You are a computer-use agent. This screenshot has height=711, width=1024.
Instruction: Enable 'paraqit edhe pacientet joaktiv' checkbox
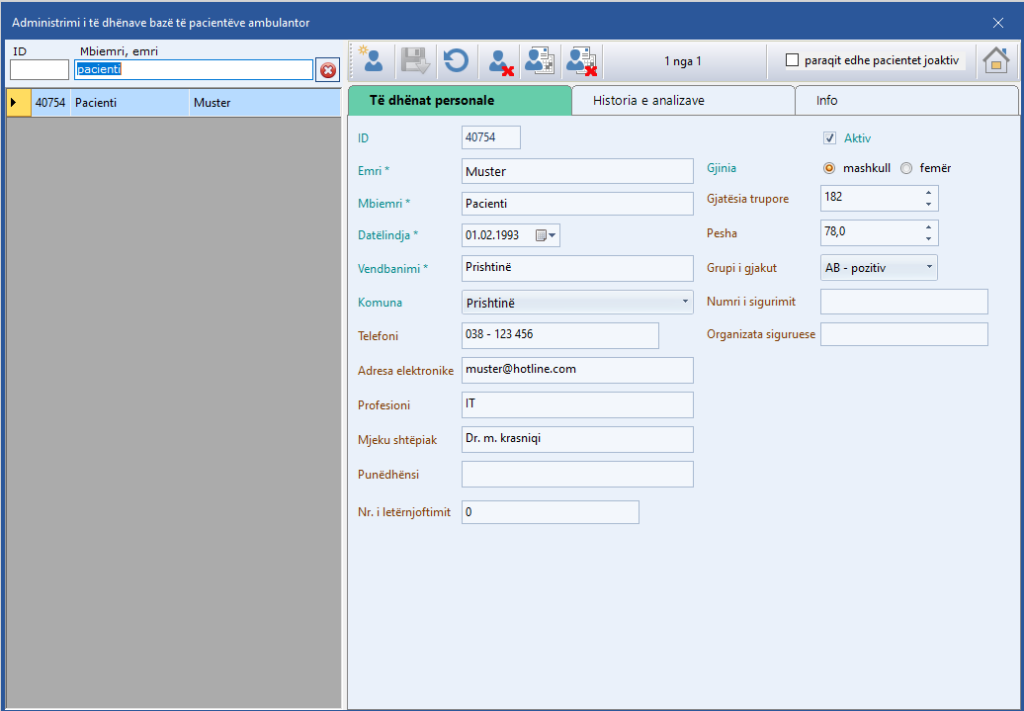coord(793,61)
